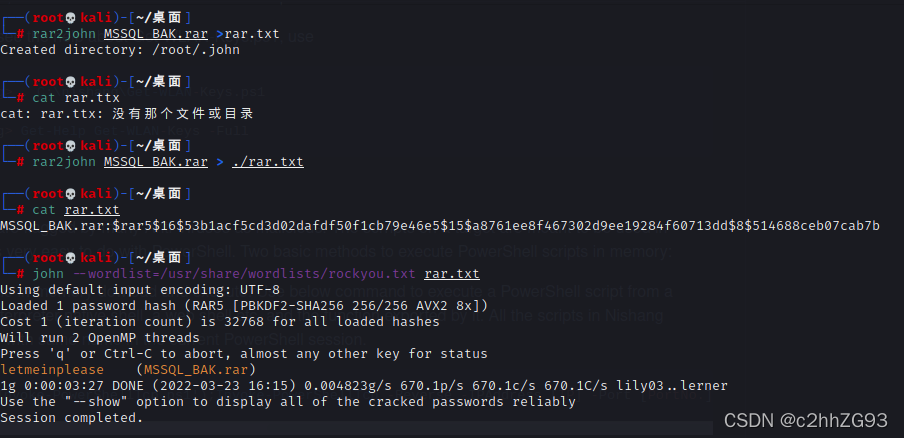Click the 'Loaded 1 password hash' line
This screenshot has height=438, width=904.
click(x=244, y=305)
